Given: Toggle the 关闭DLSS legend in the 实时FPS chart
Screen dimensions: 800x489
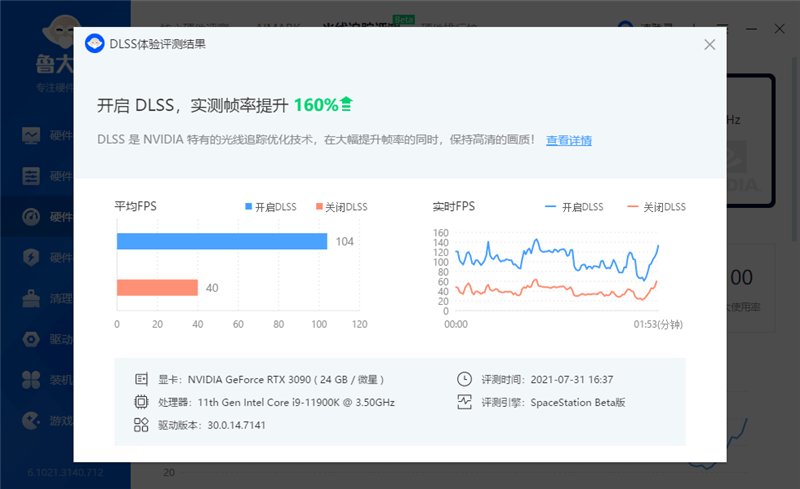Looking at the screenshot, I should click(656, 207).
